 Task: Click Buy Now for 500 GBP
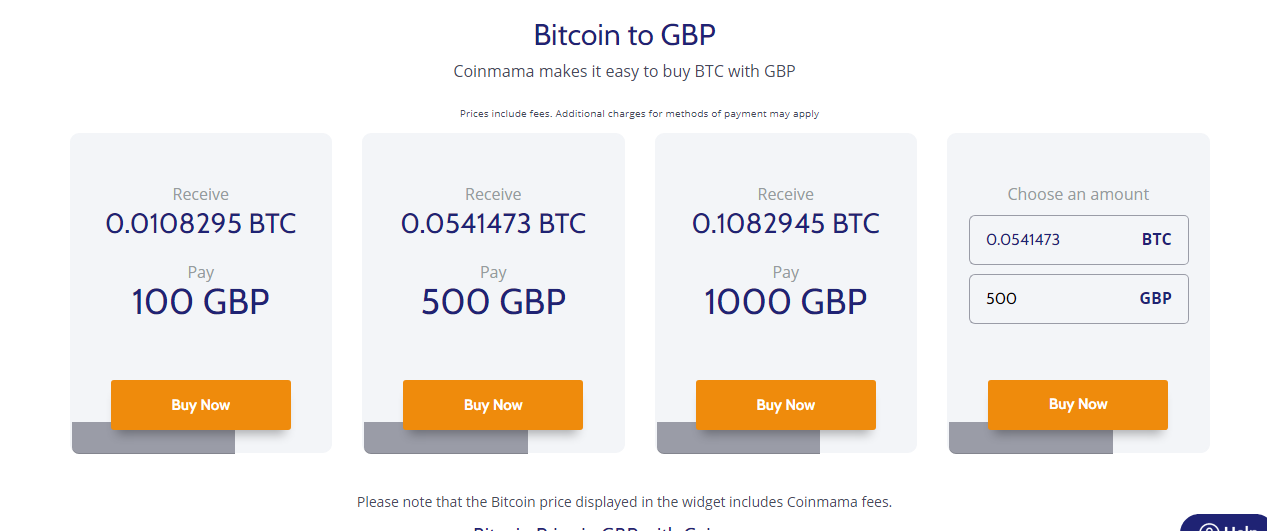(x=493, y=405)
